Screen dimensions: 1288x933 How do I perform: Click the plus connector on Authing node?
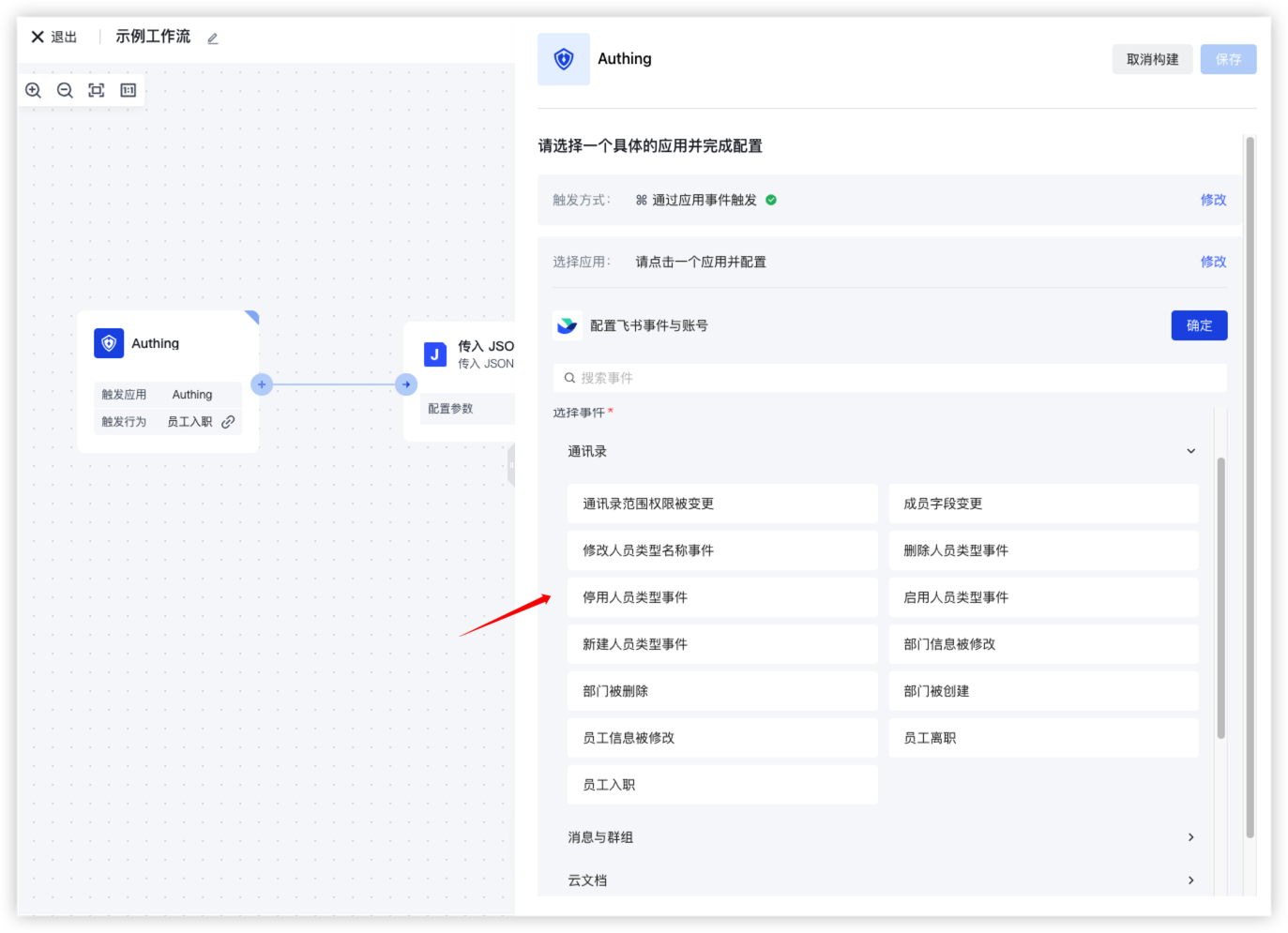click(x=262, y=384)
